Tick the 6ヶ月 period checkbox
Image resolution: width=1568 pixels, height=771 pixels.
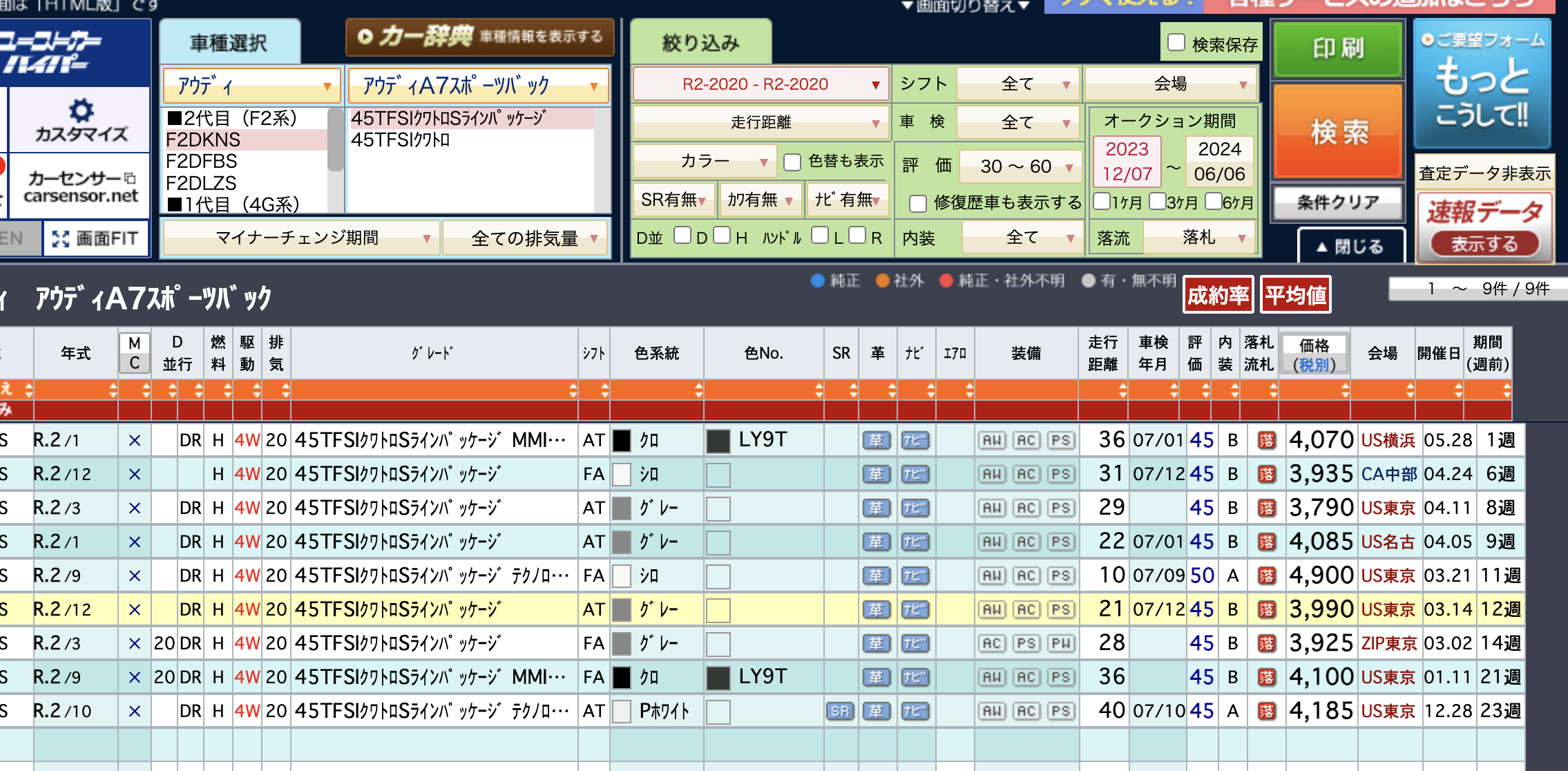pyautogui.click(x=1213, y=201)
